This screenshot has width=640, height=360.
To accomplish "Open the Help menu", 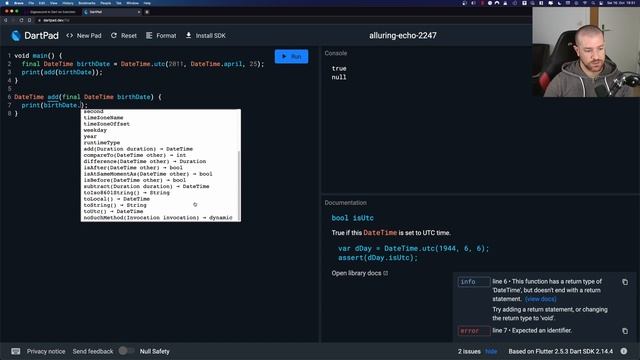I will (x=147, y=3).
